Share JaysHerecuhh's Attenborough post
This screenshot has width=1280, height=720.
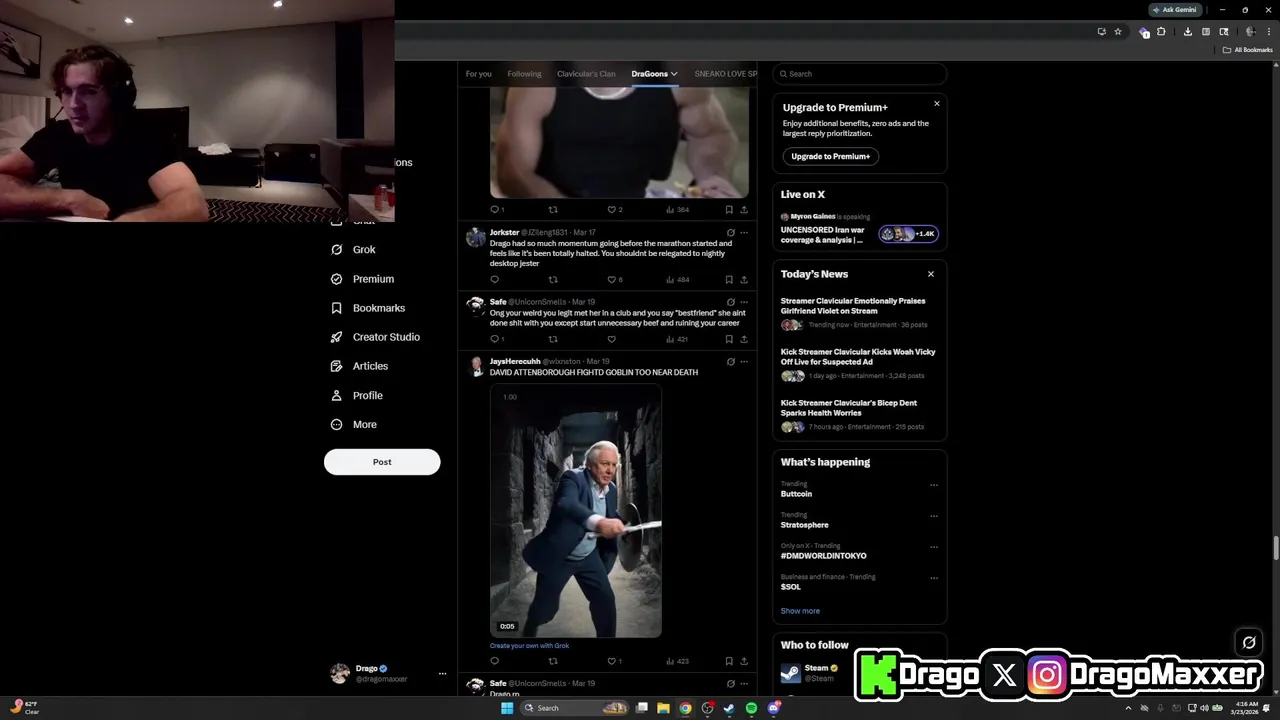point(744,661)
